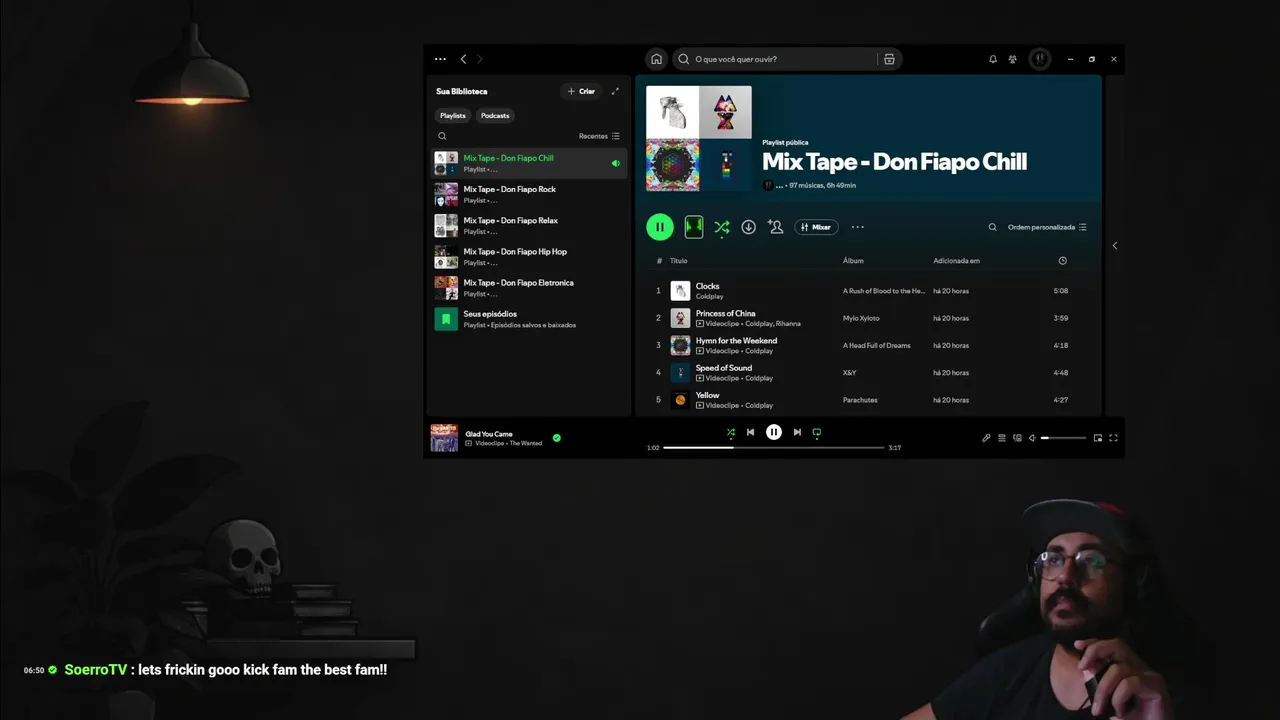Click the 'The Wanted' artist in player bar
The width and height of the screenshot is (1280, 720).
click(x=526, y=443)
